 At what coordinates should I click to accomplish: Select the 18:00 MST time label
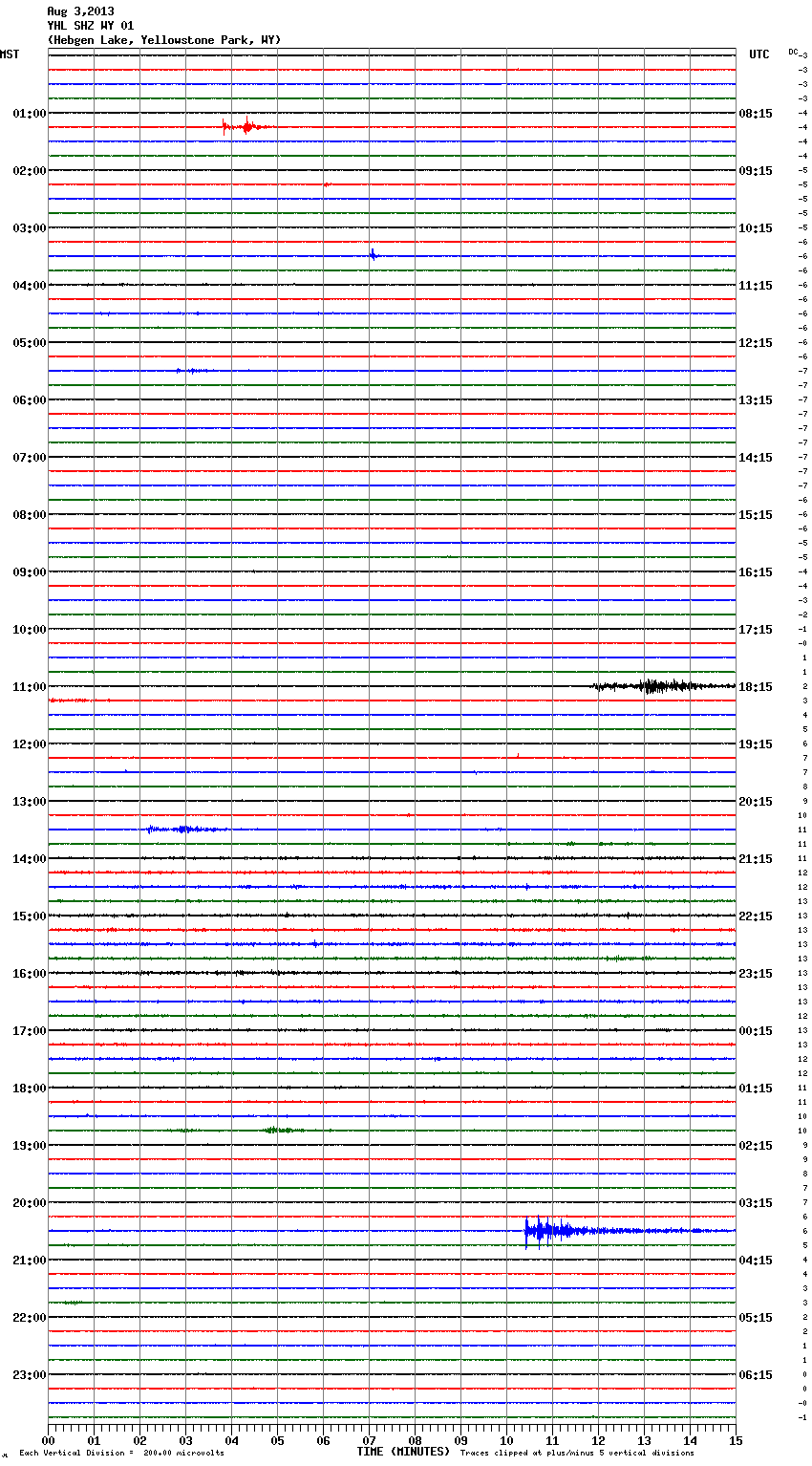(x=29, y=1089)
